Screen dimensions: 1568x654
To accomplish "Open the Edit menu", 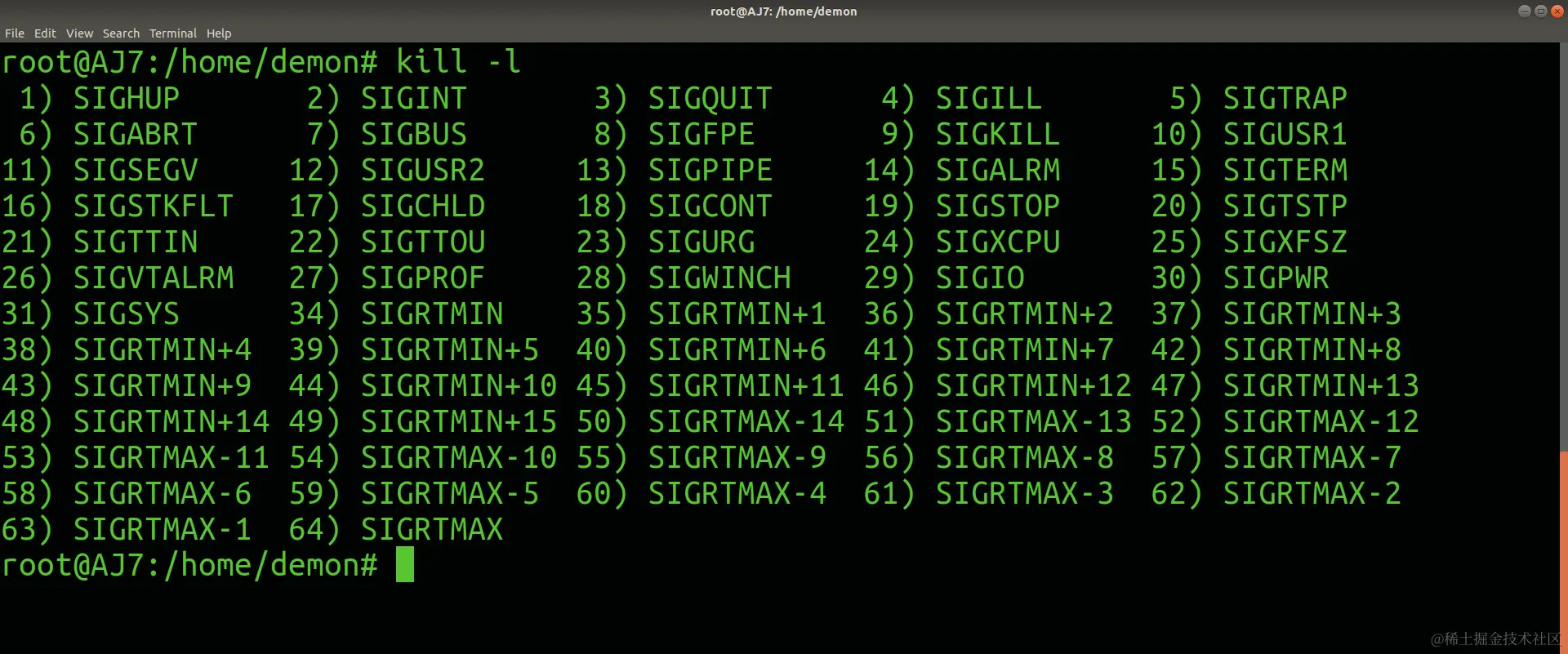I will (45, 33).
